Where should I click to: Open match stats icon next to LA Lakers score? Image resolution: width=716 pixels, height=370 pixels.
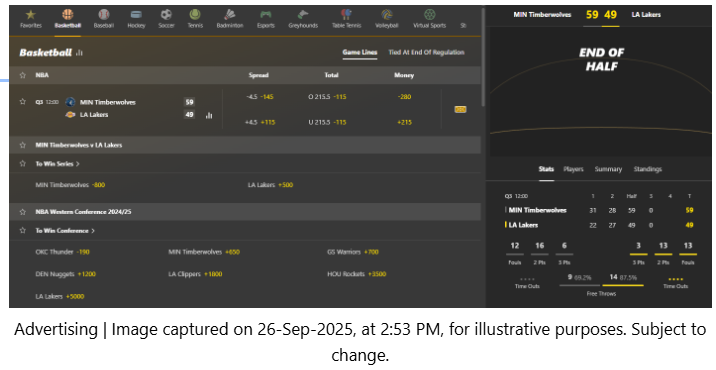209,115
